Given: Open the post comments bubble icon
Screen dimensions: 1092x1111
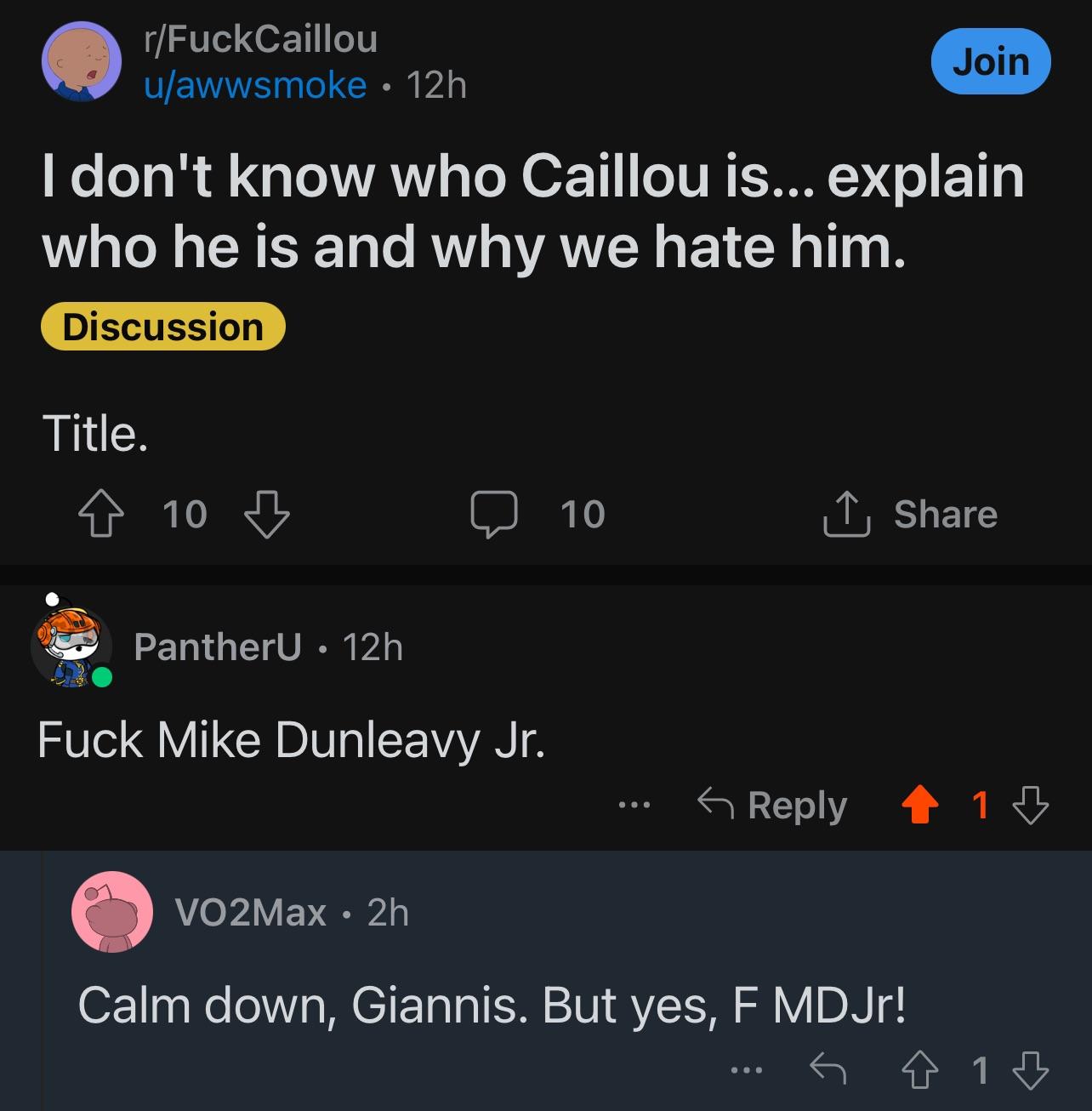Looking at the screenshot, I should pos(494,514).
